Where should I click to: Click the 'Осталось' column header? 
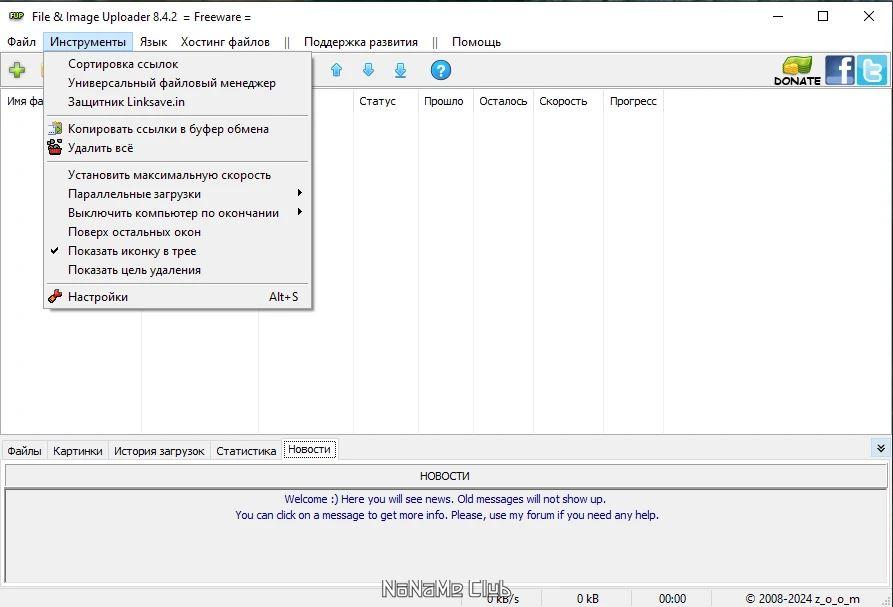pos(503,101)
